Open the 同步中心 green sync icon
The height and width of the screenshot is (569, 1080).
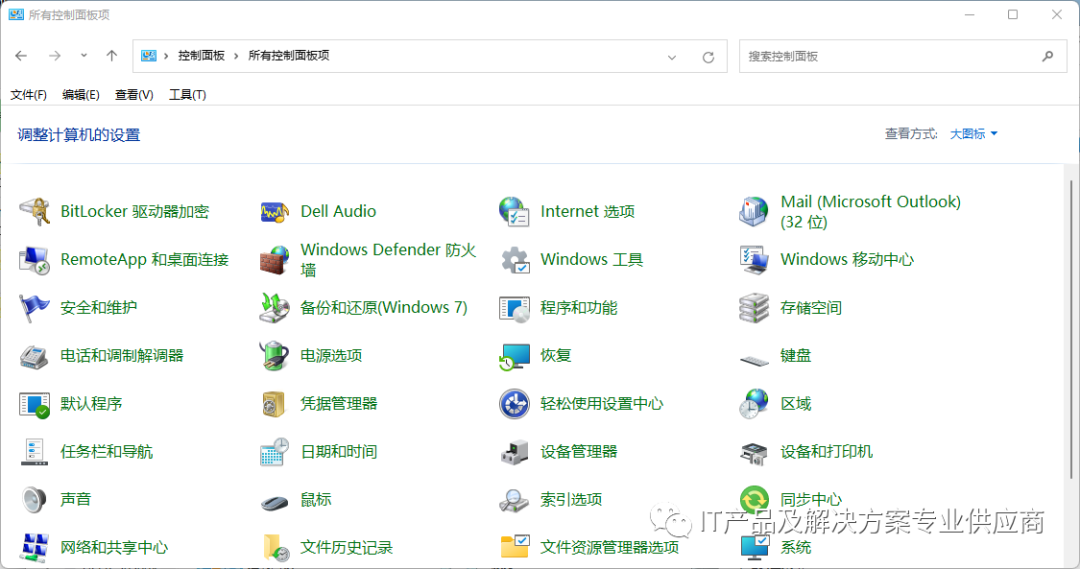[754, 499]
